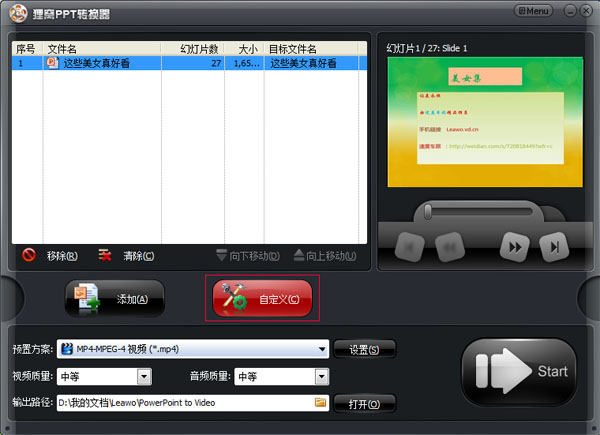Click 向上移动(U) move up button
The width and height of the screenshot is (600, 435).
325,256
